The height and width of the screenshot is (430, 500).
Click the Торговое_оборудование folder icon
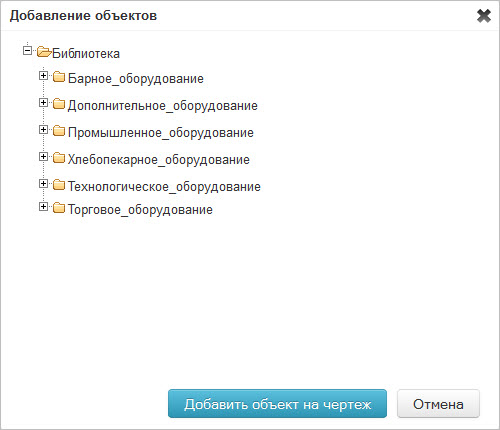[x=59, y=208]
